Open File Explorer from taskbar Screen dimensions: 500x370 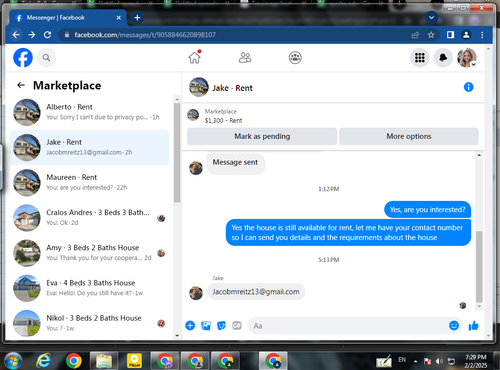point(104,361)
